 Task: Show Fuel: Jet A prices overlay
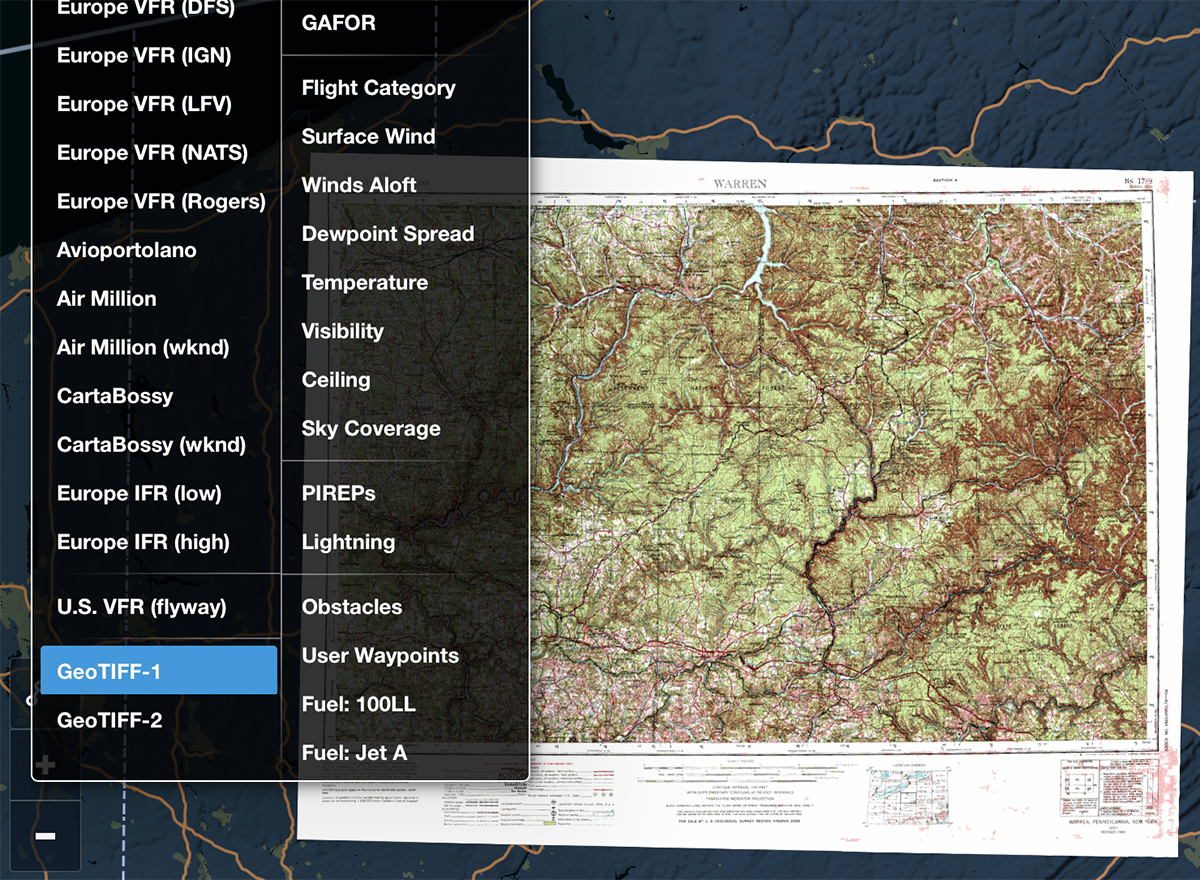click(x=354, y=753)
